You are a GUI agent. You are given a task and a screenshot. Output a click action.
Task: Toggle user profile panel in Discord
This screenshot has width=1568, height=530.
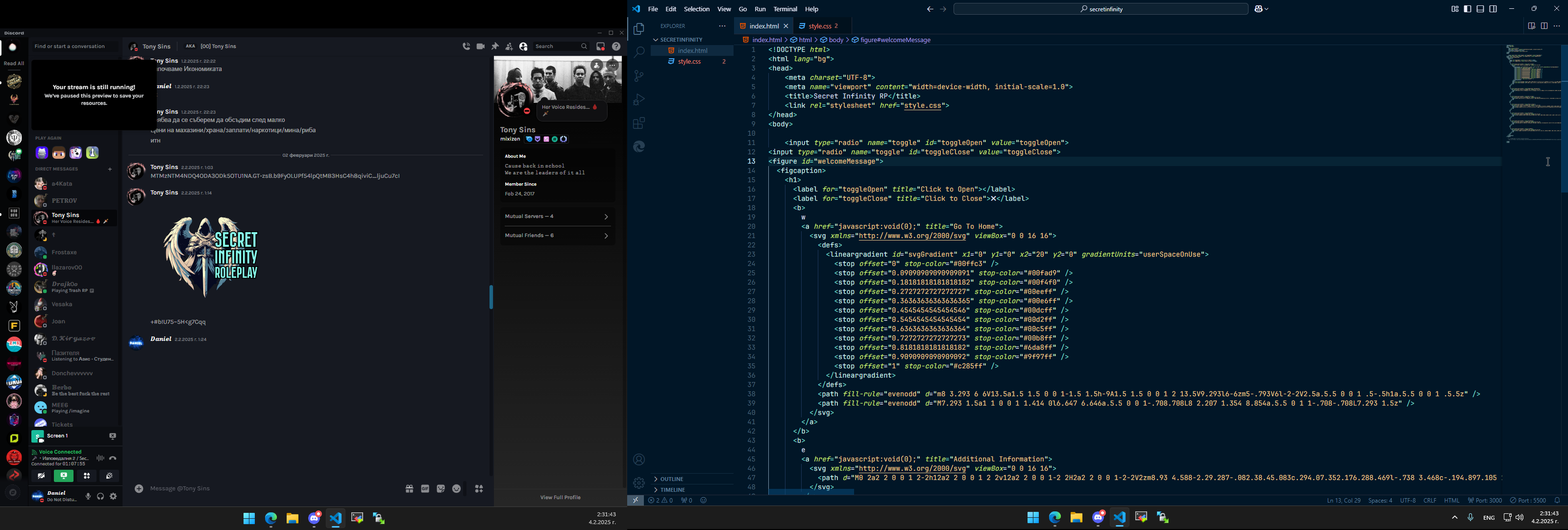(x=523, y=46)
